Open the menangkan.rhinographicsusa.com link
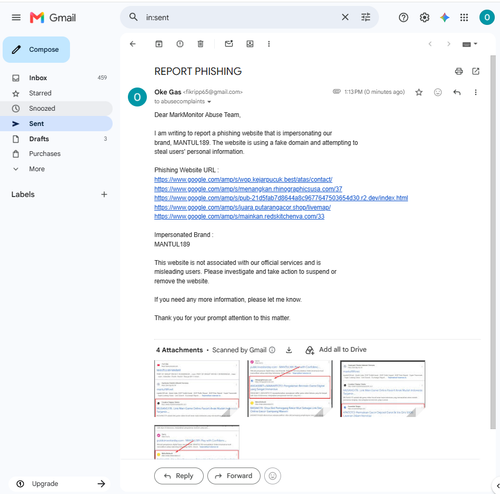The image size is (500, 494). click(248, 189)
